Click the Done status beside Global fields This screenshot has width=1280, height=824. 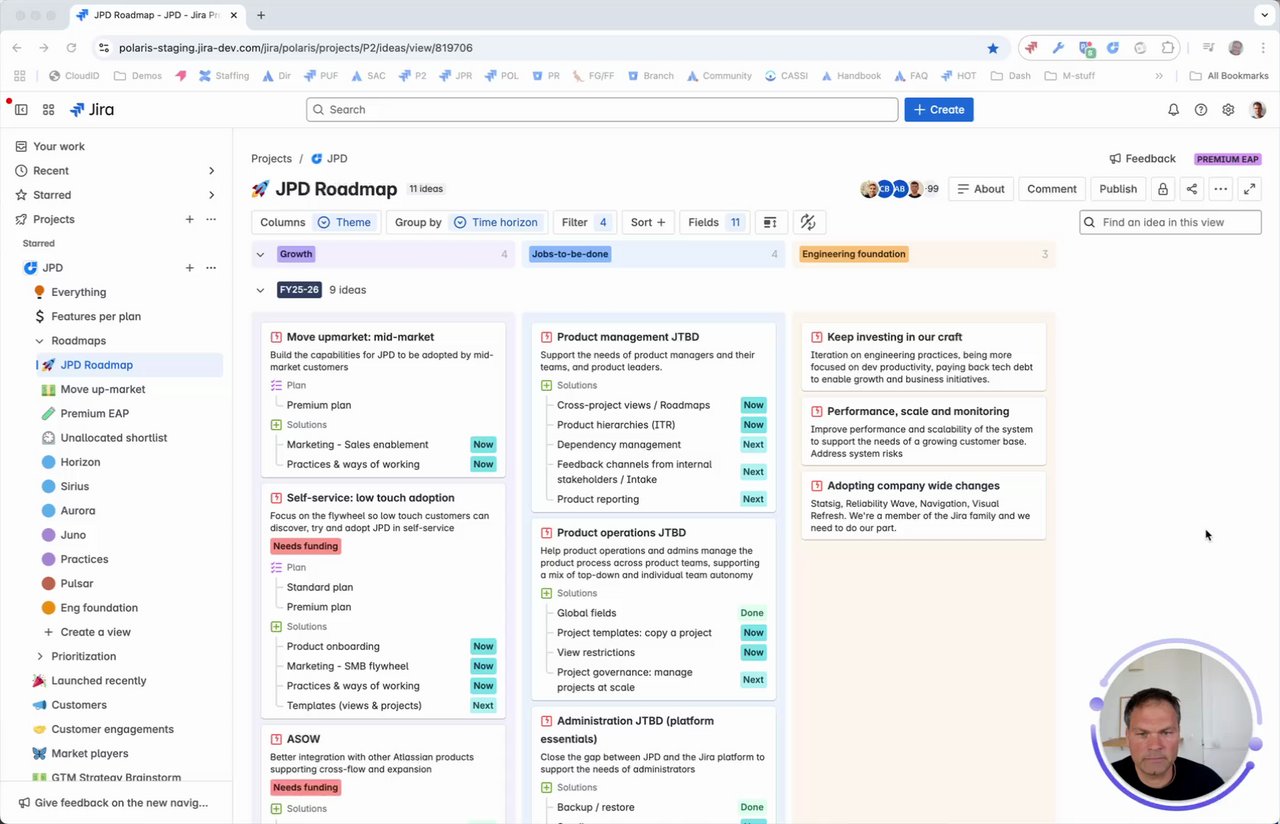point(752,613)
